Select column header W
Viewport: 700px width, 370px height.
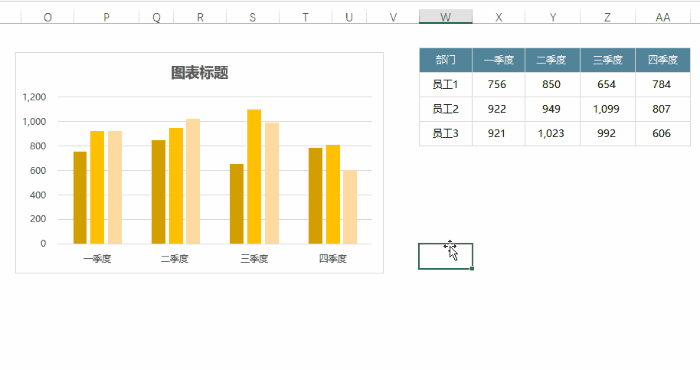(x=446, y=17)
